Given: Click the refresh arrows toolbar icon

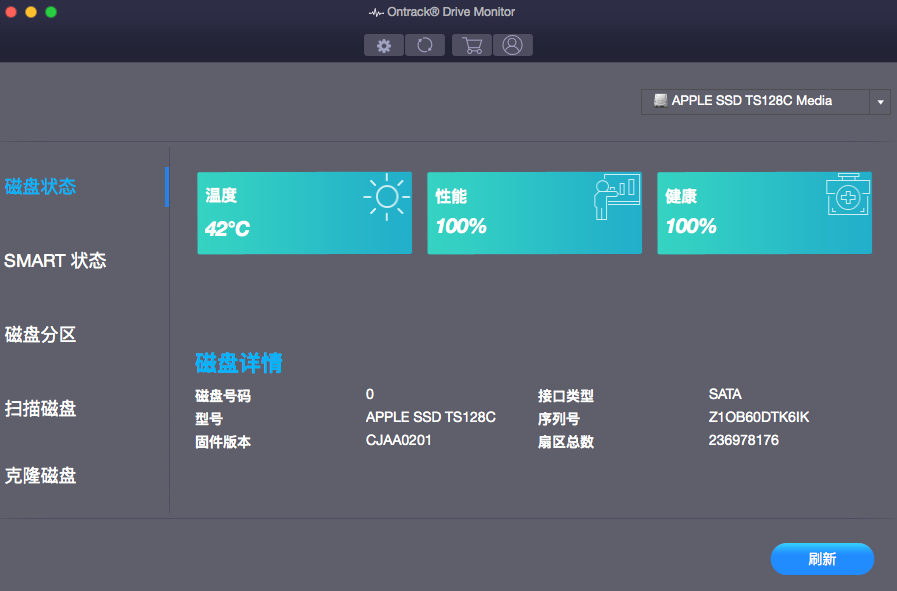Looking at the screenshot, I should pos(425,45).
